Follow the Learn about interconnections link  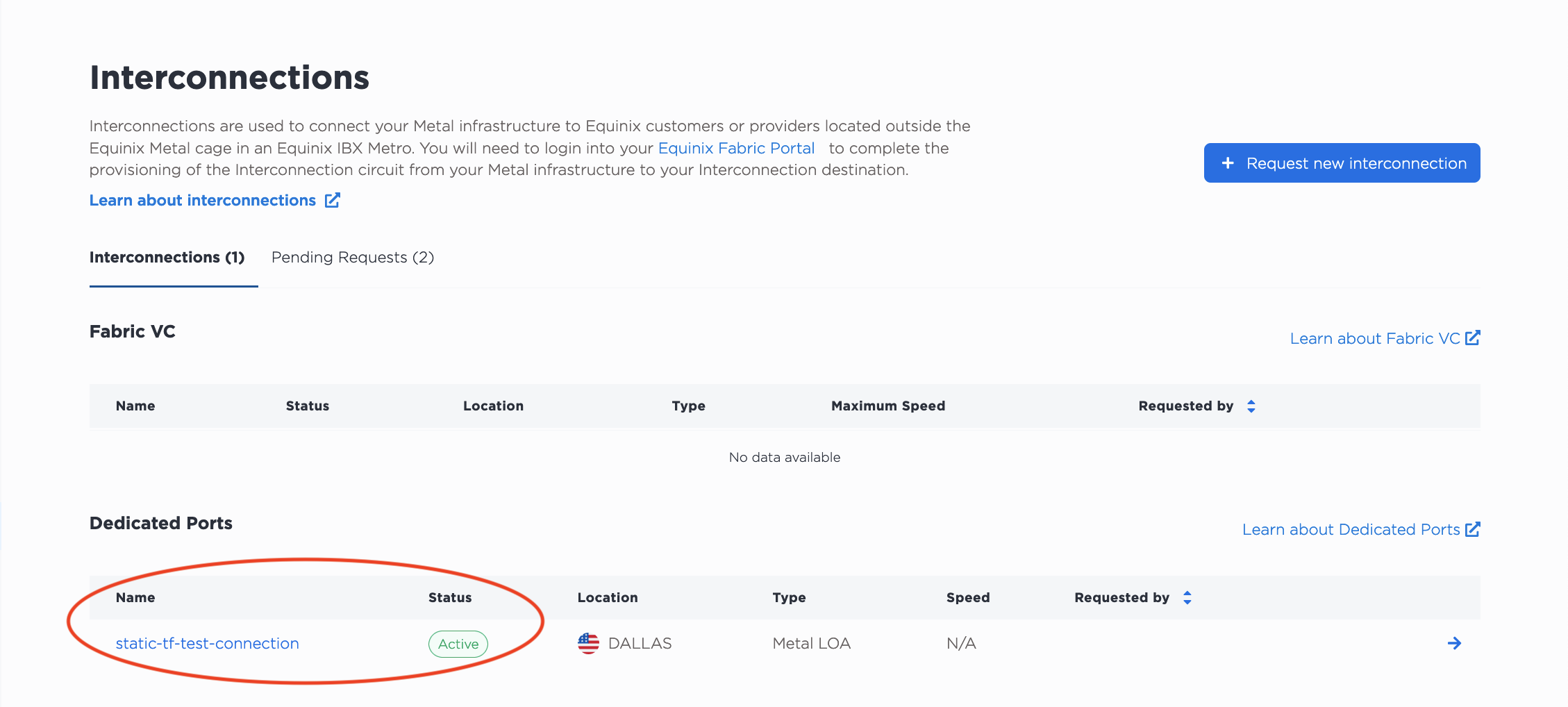(203, 200)
